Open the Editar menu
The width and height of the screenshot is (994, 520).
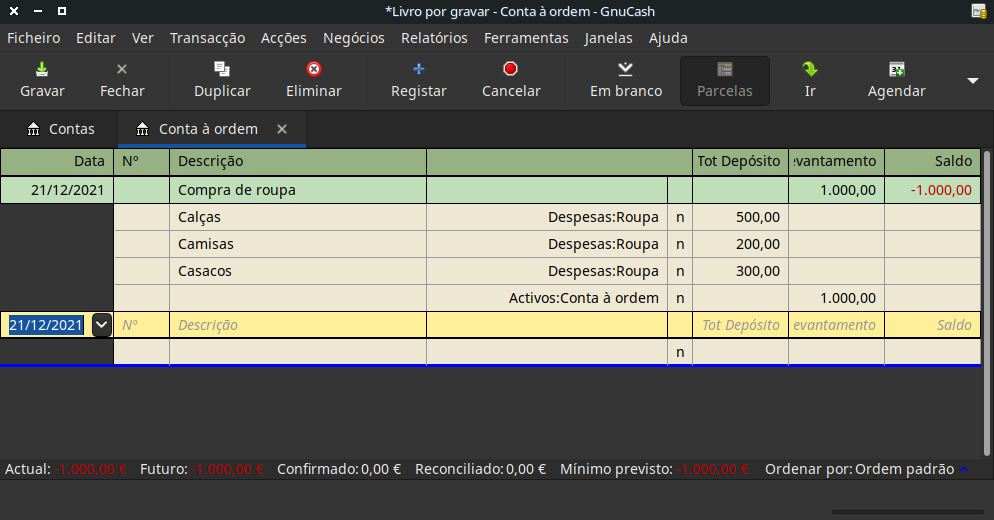click(x=96, y=38)
